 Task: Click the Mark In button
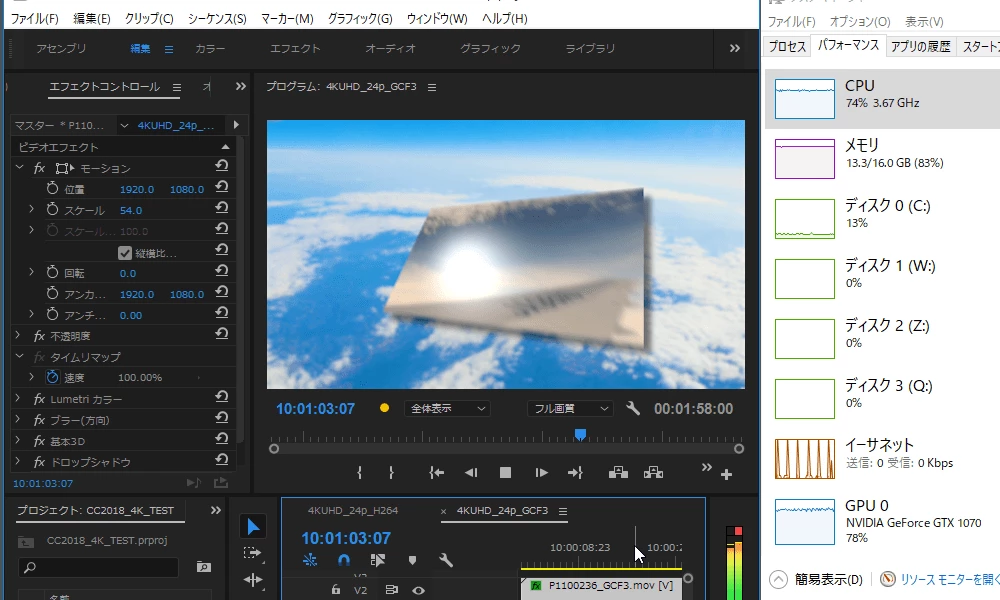pyautogui.click(x=360, y=472)
